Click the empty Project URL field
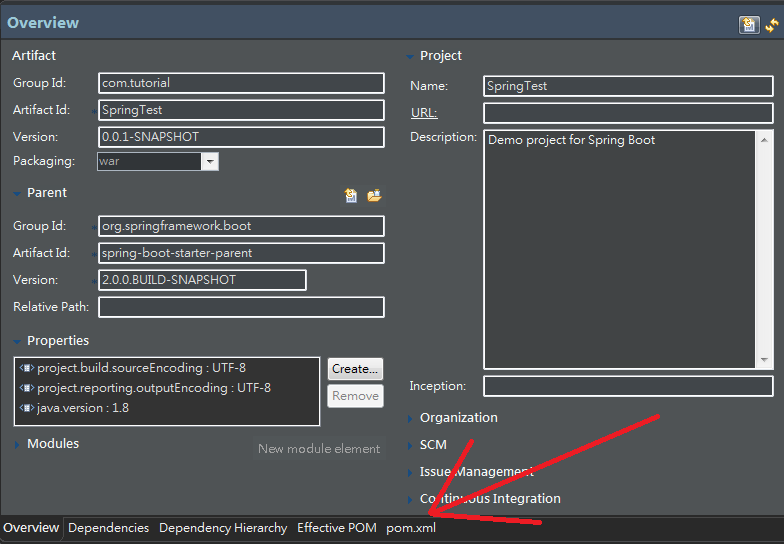 coord(628,113)
